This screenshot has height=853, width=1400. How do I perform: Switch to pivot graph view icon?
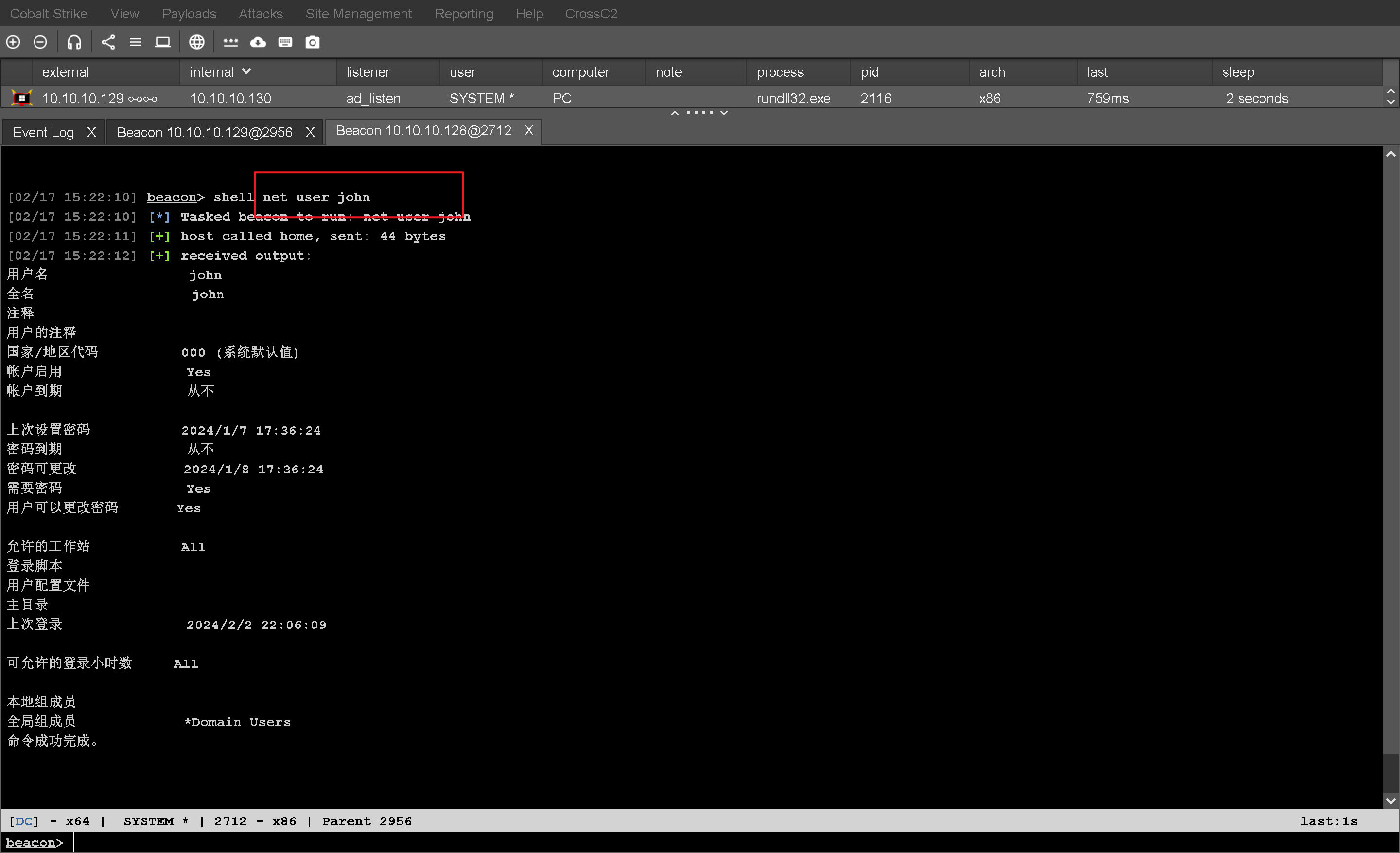pos(108,42)
